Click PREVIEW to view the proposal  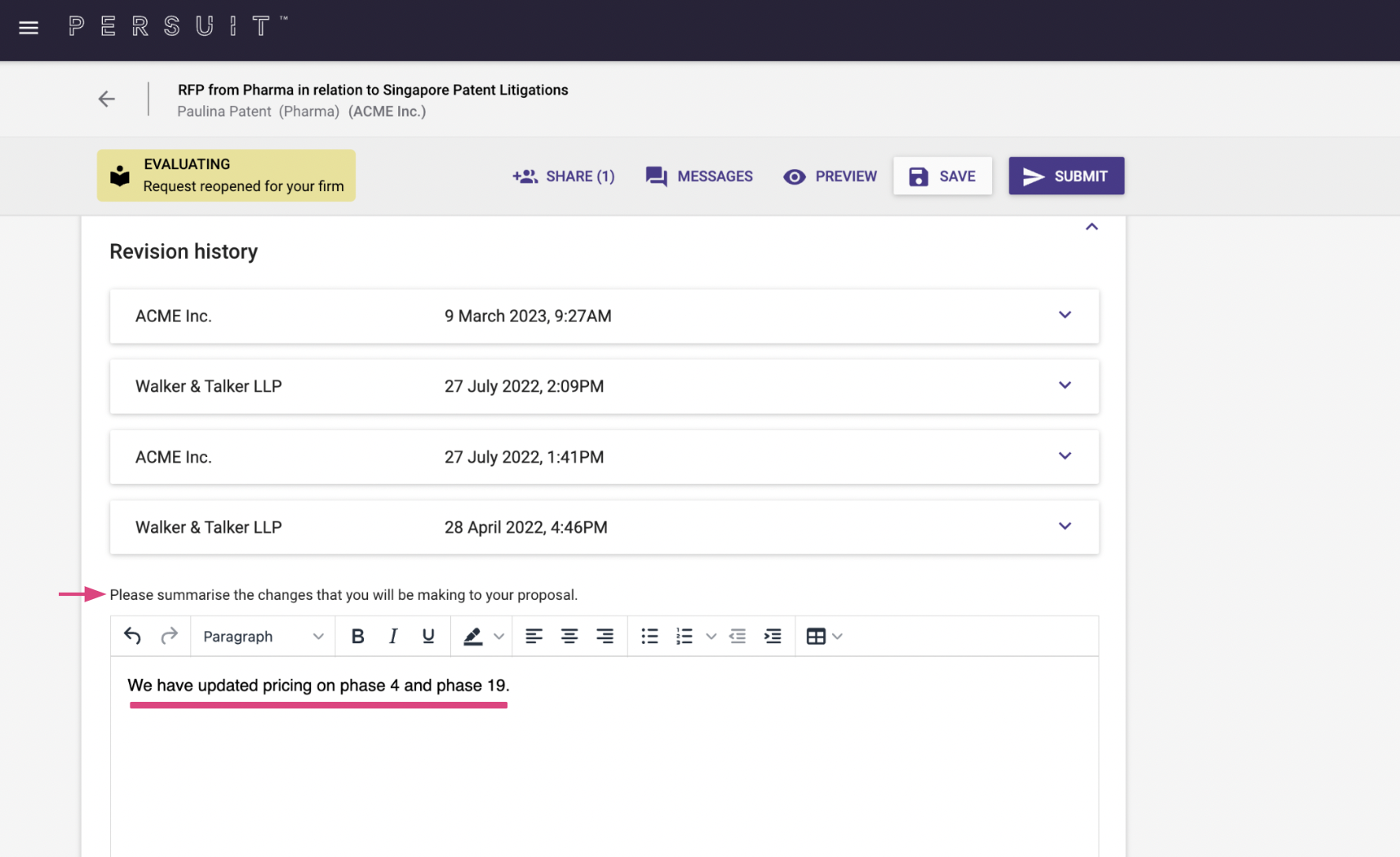click(x=830, y=176)
